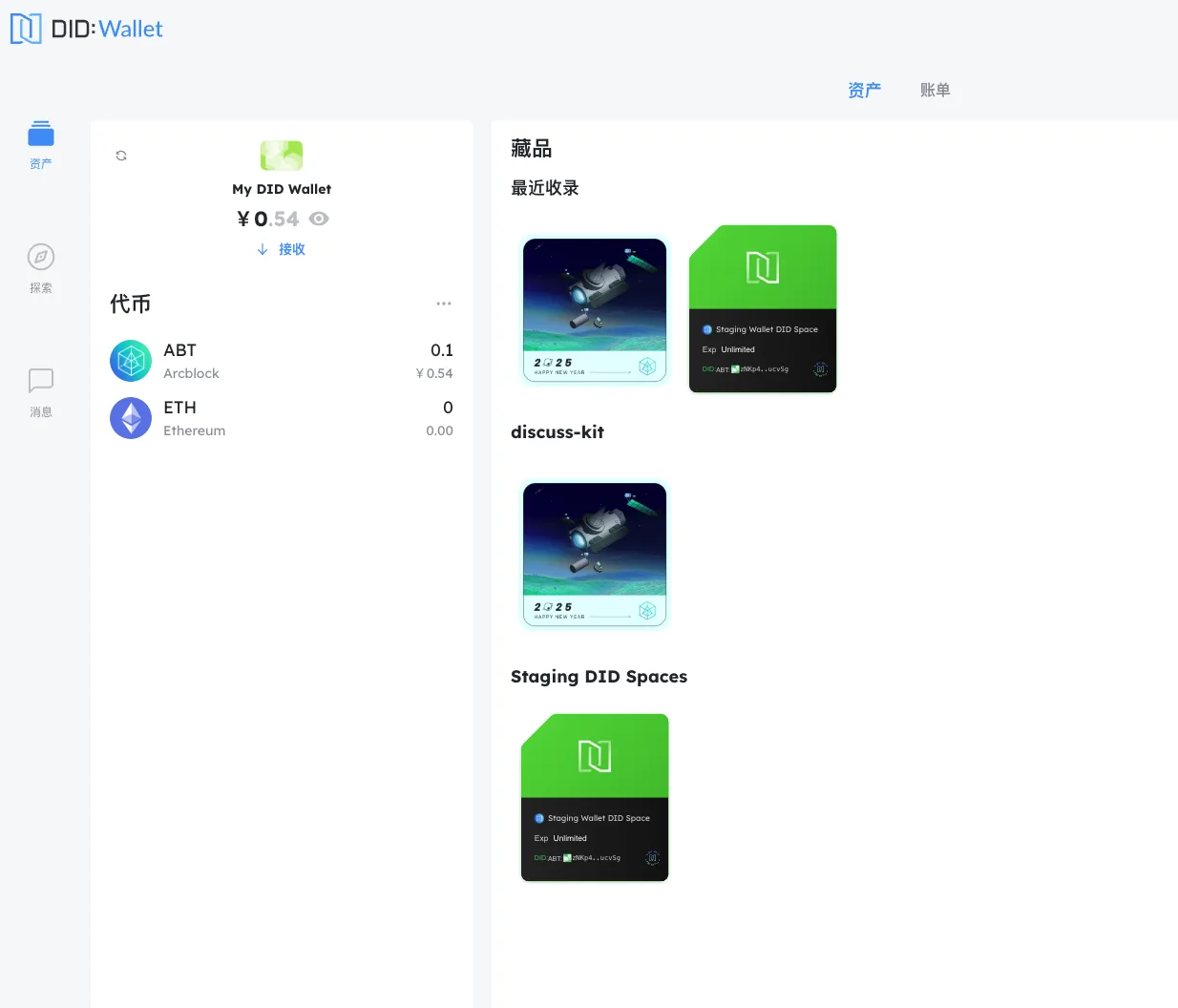Open the 2025 NFT in 最近收录
1178x1008 pixels.
point(595,309)
